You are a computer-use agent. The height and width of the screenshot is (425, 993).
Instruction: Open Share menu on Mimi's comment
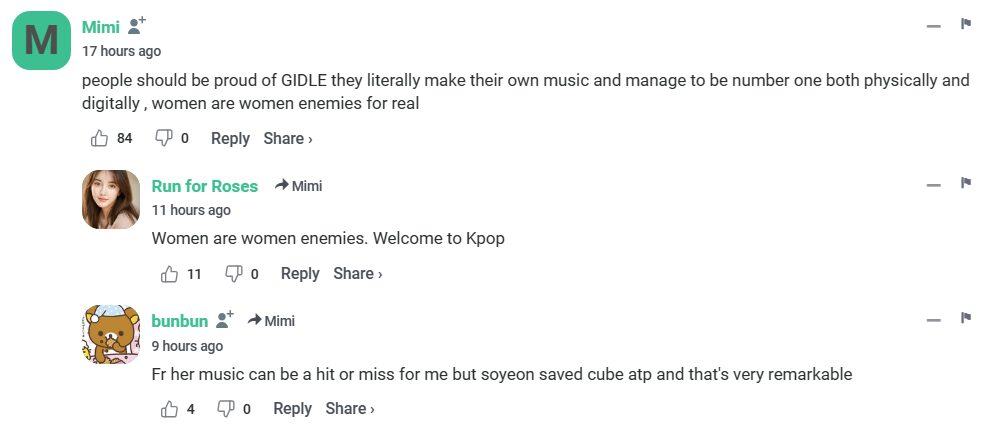288,138
